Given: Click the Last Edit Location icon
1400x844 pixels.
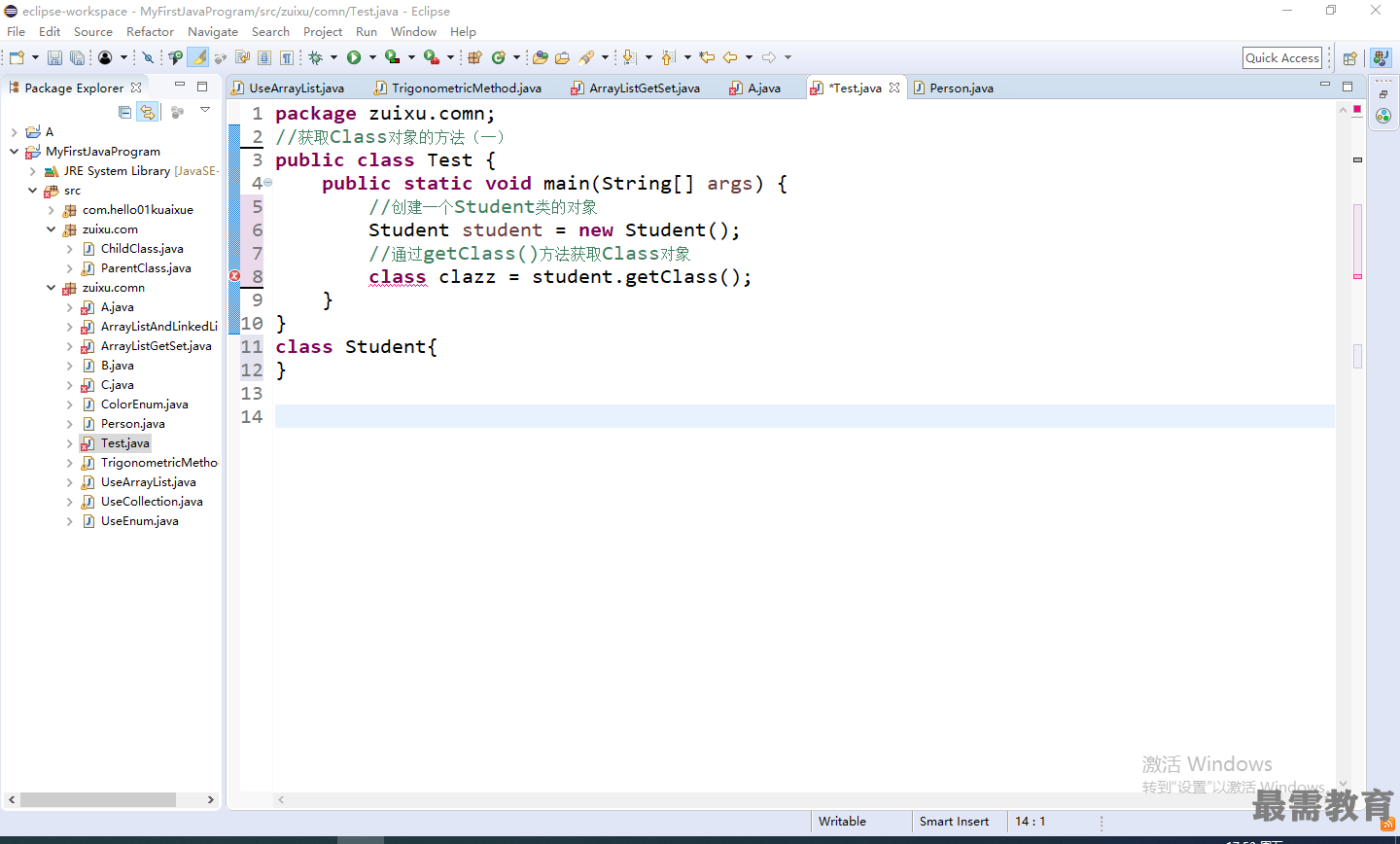Looking at the screenshot, I should click(707, 57).
